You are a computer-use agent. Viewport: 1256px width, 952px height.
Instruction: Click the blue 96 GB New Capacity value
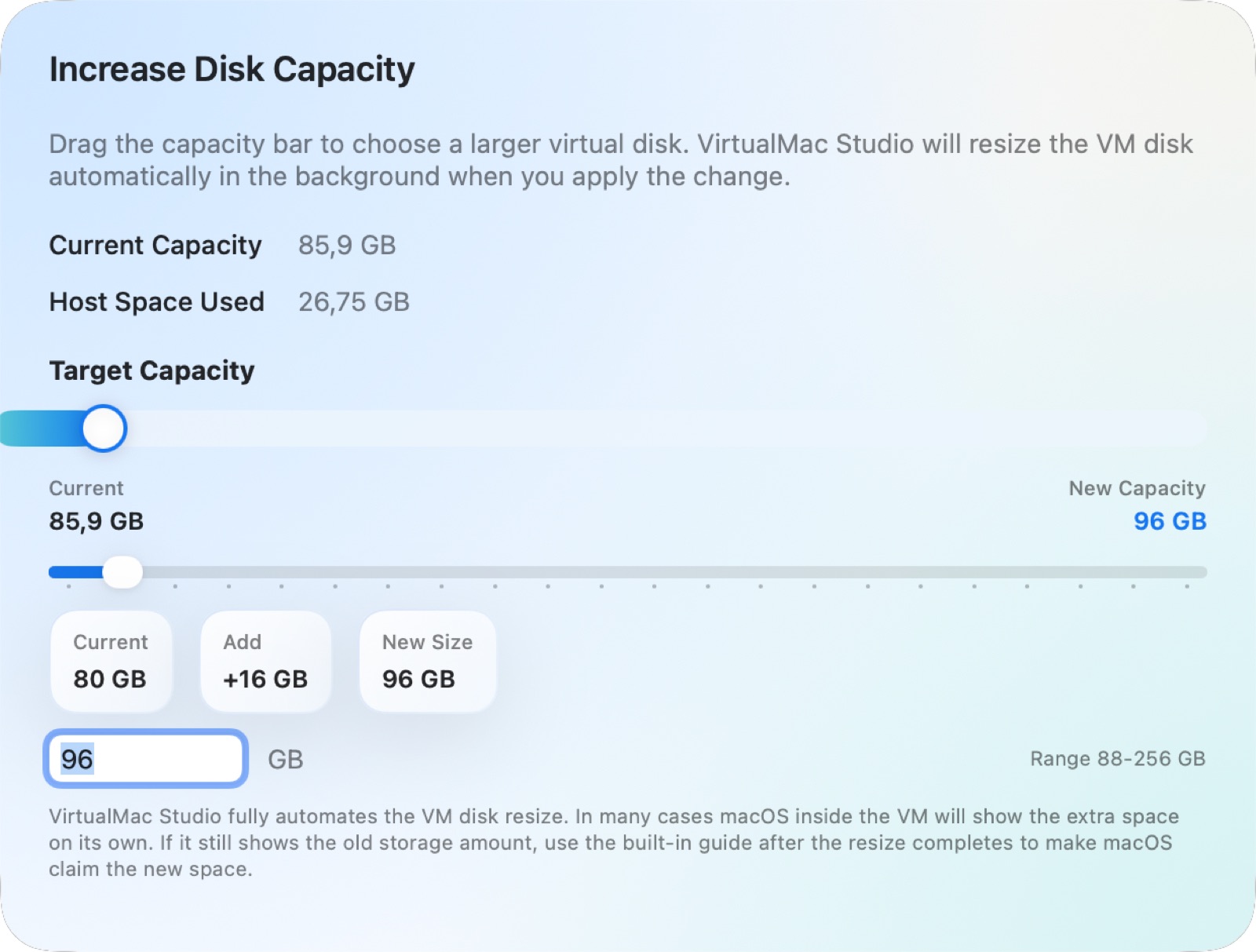tap(1169, 521)
